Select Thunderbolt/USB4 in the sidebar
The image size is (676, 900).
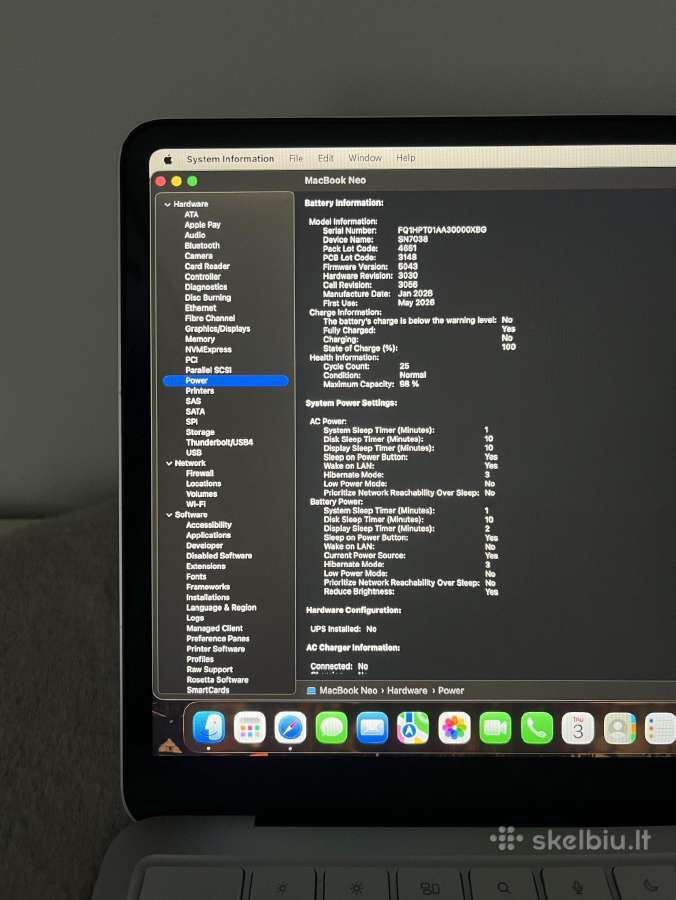point(219,443)
